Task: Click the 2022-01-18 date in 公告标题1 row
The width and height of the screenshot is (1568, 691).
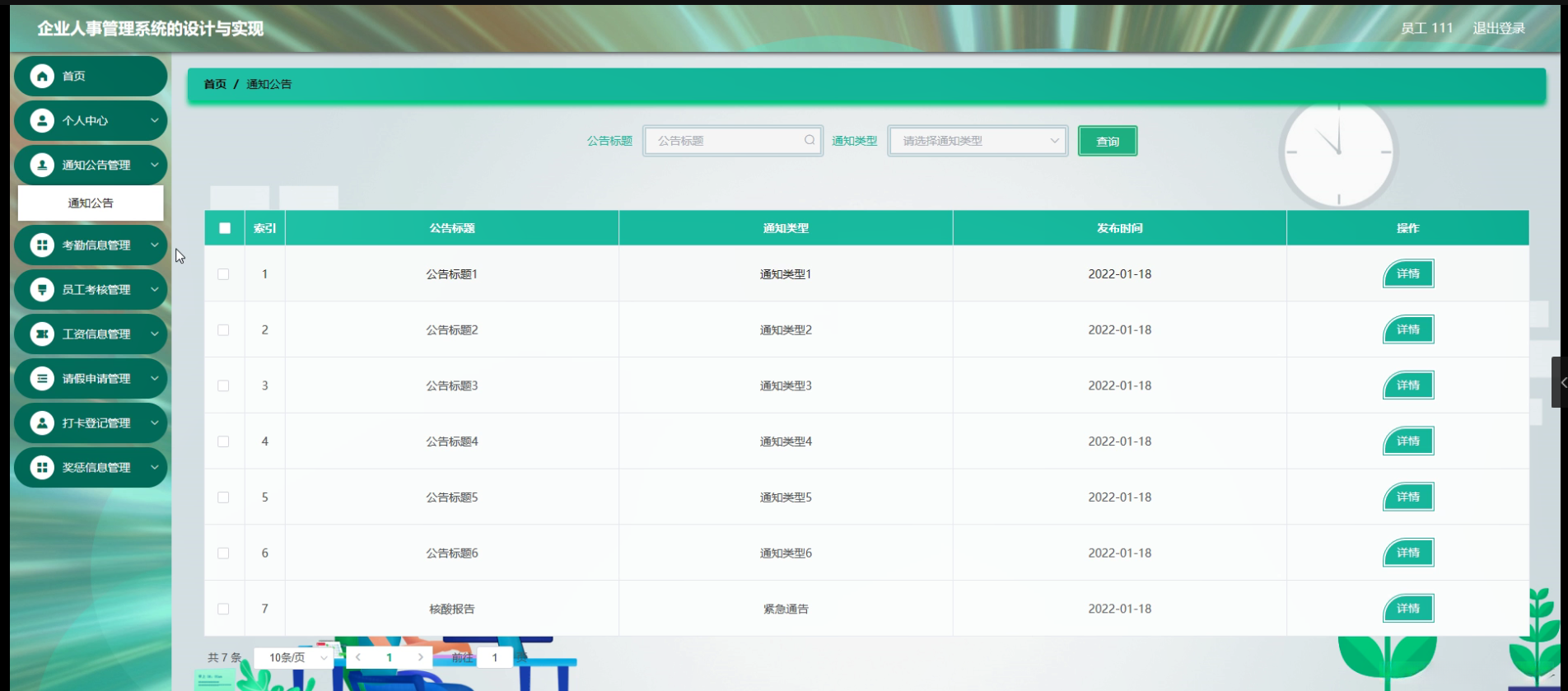Action: click(1120, 274)
